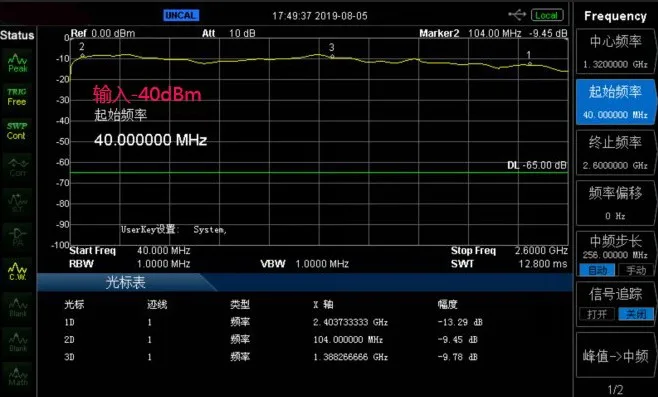
Task: Click the UNCAL warning indicator
Action: [x=181, y=16]
